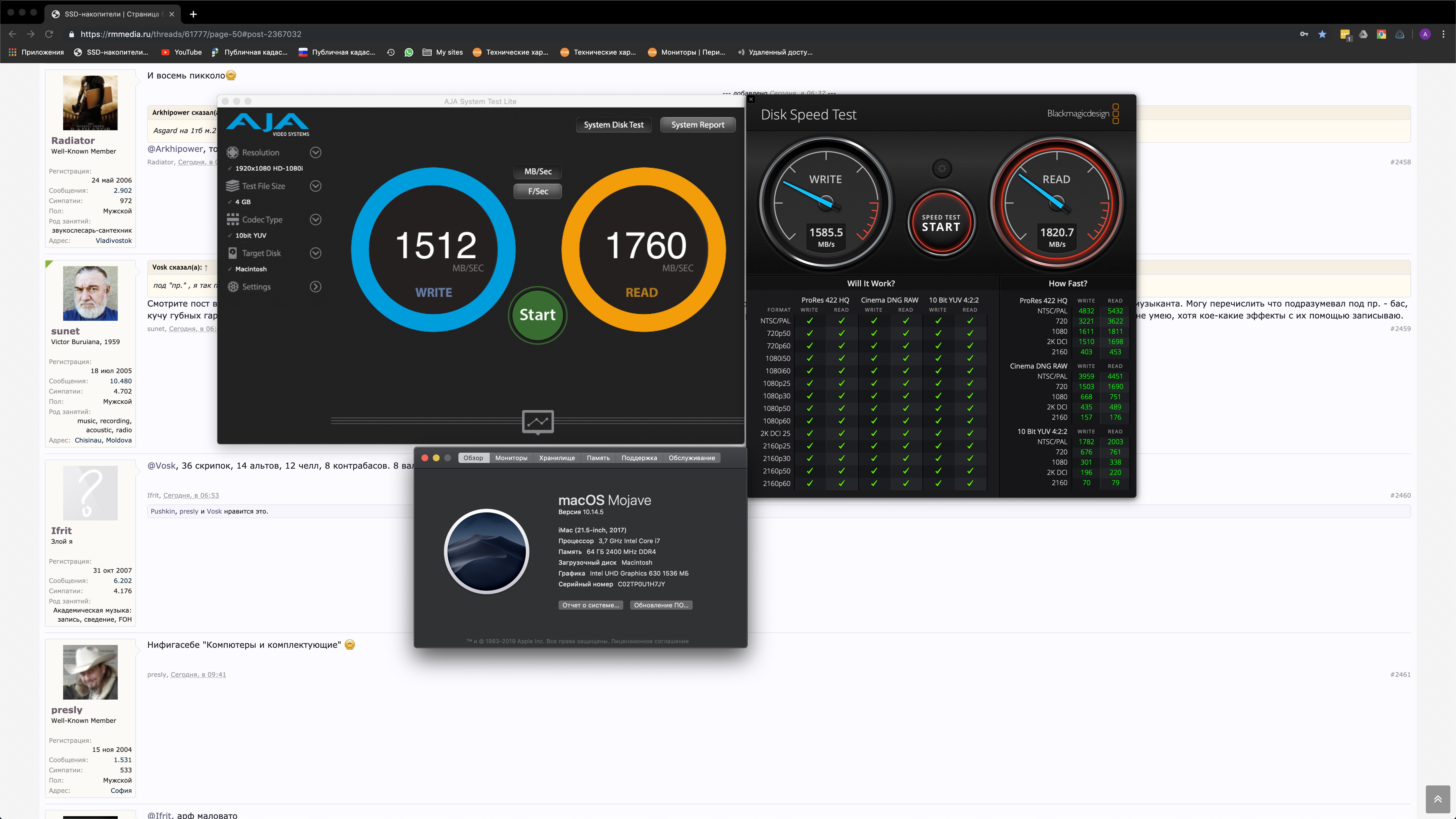Image resolution: width=1456 pixels, height=819 pixels.
Task: Expand the Resolution dropdown
Action: pos(315,153)
